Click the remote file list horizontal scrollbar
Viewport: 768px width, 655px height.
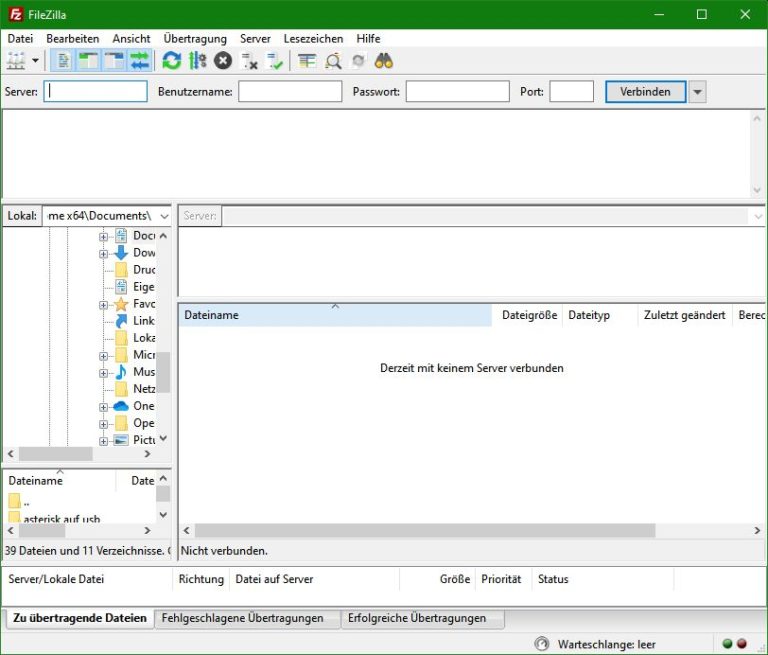425,531
